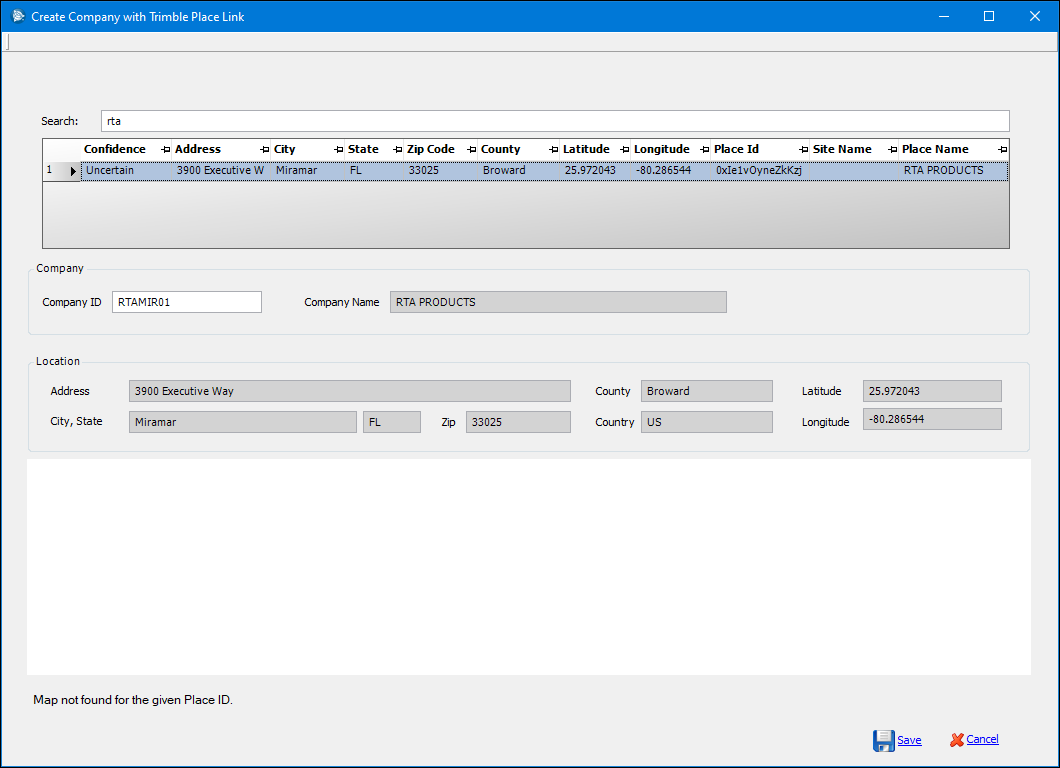
Task: Click the row selector arrow for row 1
Action: (x=72, y=171)
